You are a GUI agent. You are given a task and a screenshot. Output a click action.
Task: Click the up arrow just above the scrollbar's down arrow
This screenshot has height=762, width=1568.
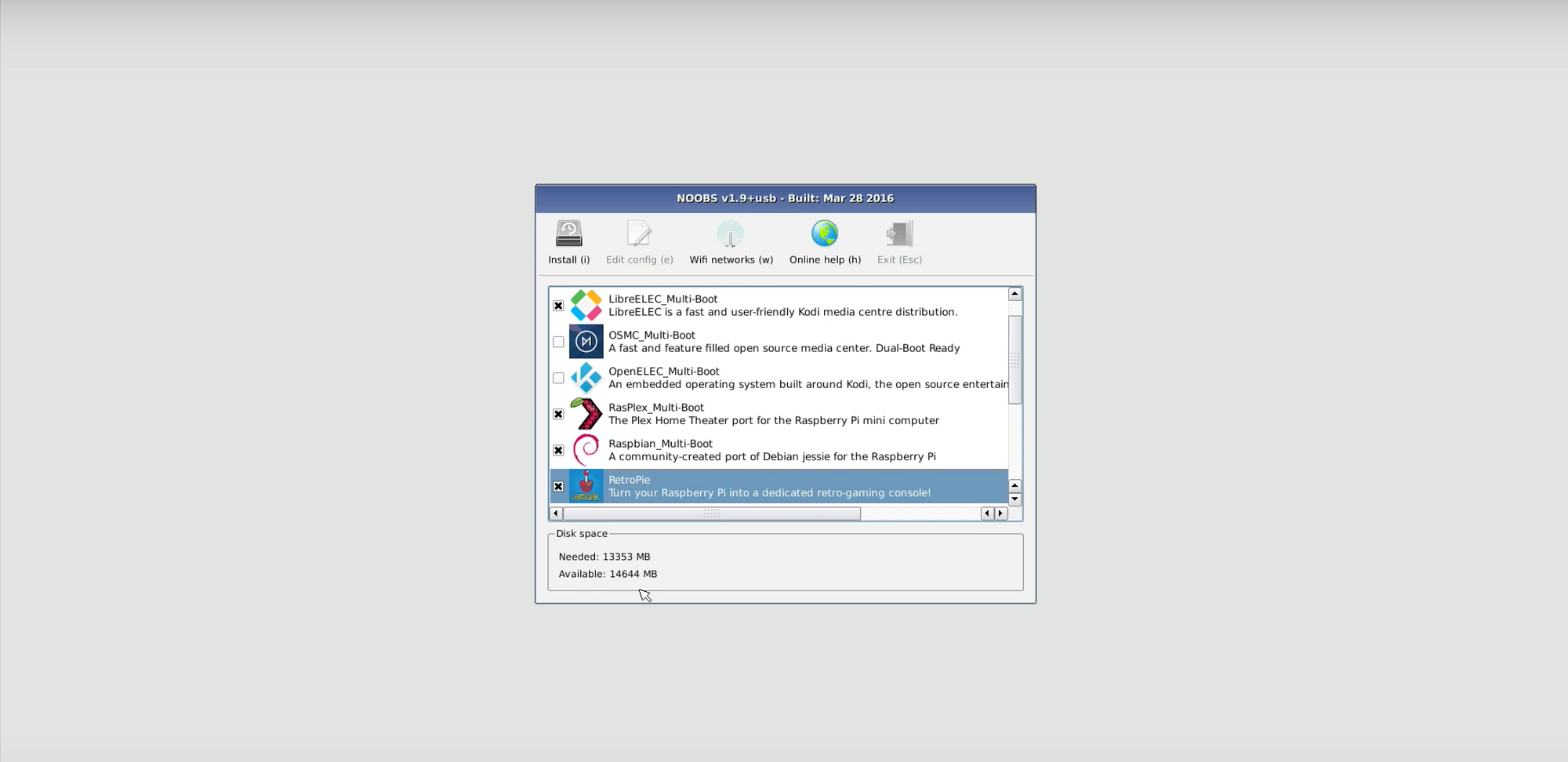[x=1014, y=485]
